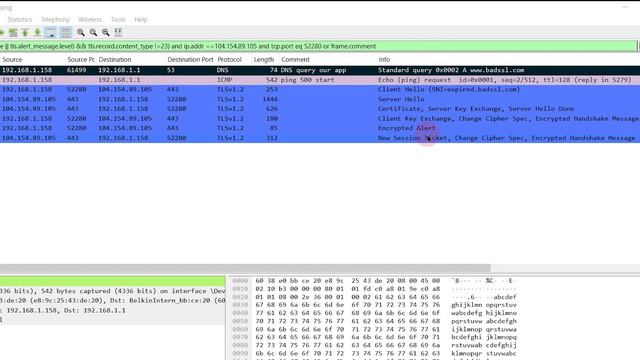Image resolution: width=640 pixels, height=360 pixels.
Task: Click length value 312
Action: (x=271, y=138)
